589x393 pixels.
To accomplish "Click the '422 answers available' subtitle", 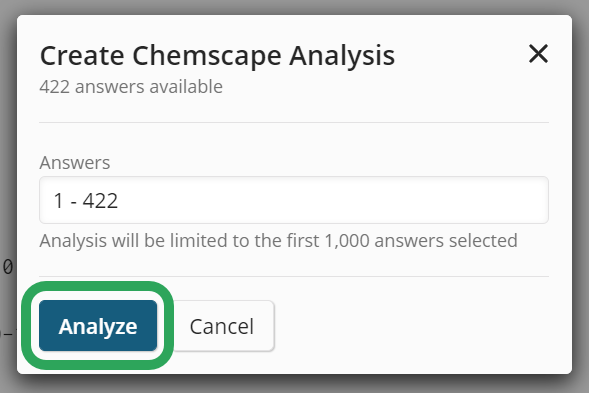I will click(131, 87).
